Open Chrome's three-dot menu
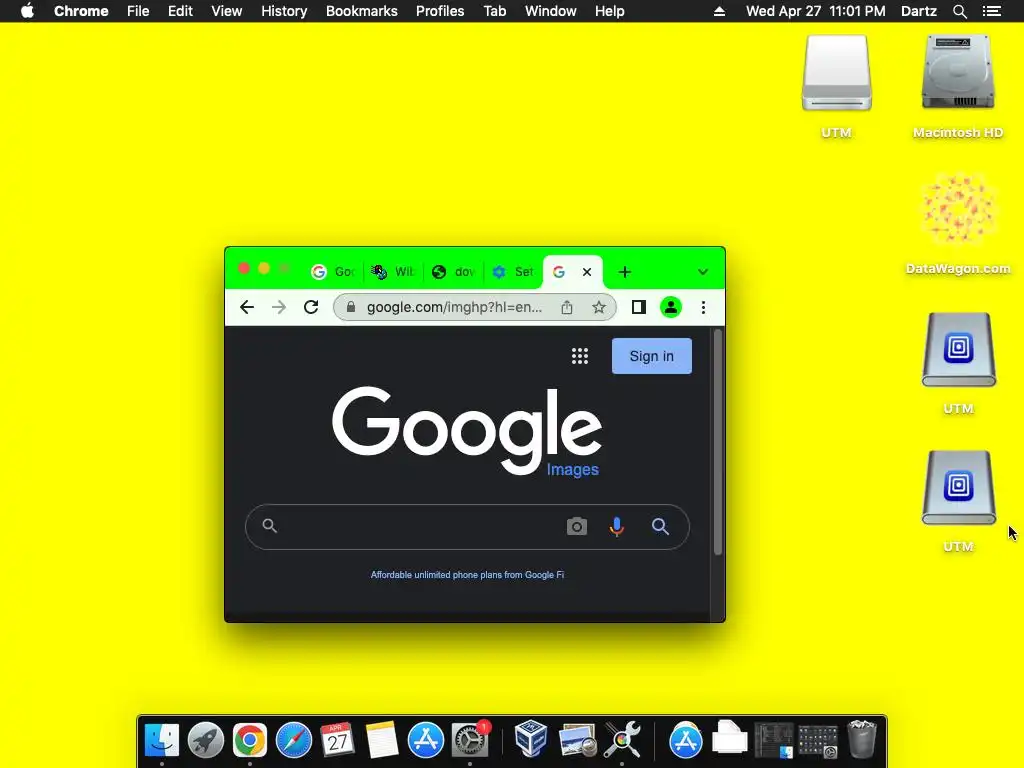1024x768 pixels. (703, 308)
